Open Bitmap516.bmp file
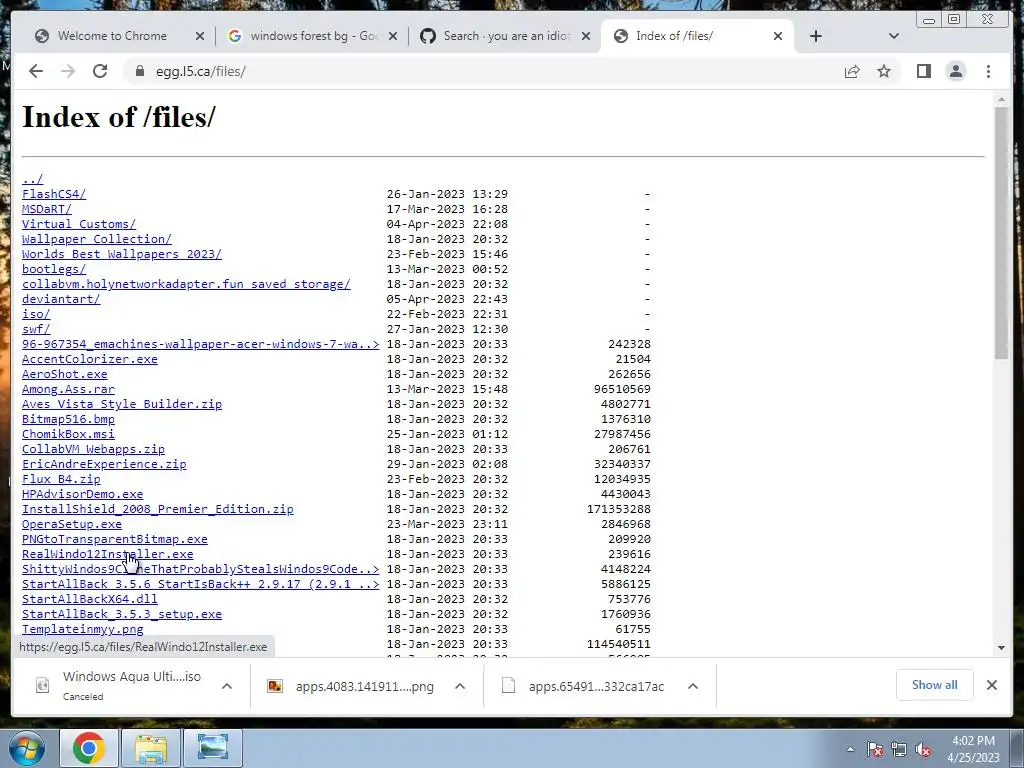 coord(68,419)
